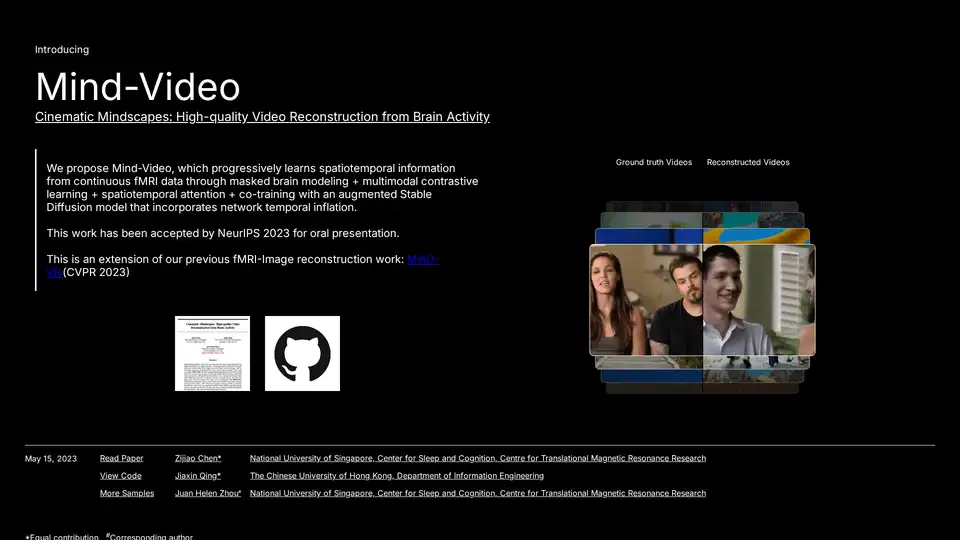Open author Zijiao Chen's page
Image resolution: width=960 pixels, height=540 pixels.
coord(198,458)
